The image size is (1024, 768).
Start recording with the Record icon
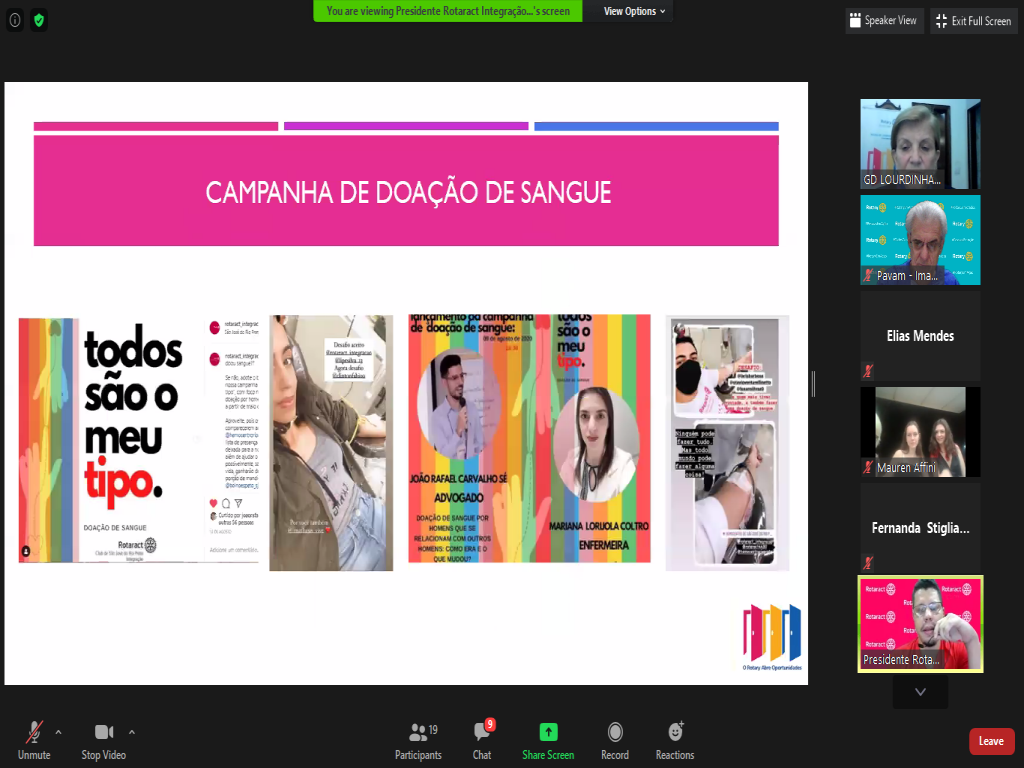615,732
